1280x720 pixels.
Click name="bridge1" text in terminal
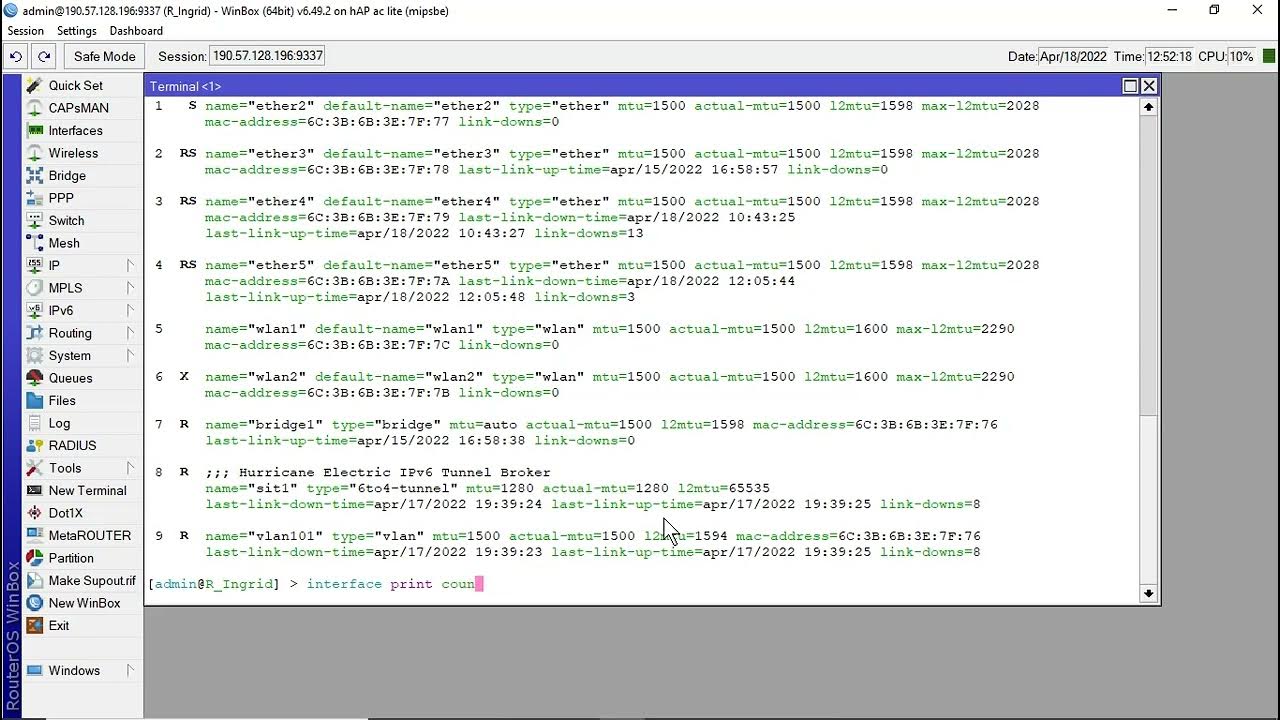coord(264,424)
